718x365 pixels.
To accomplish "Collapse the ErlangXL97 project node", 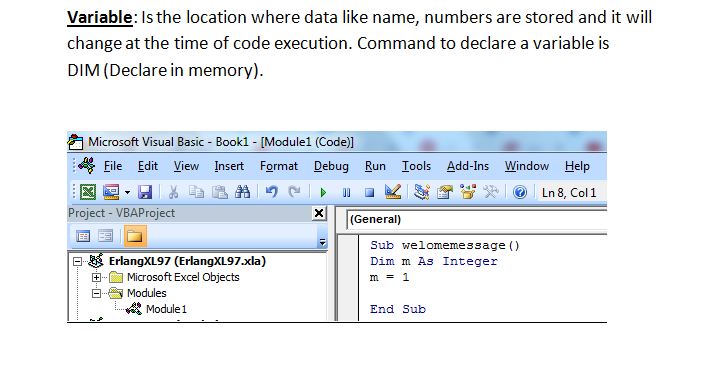I will [77, 261].
